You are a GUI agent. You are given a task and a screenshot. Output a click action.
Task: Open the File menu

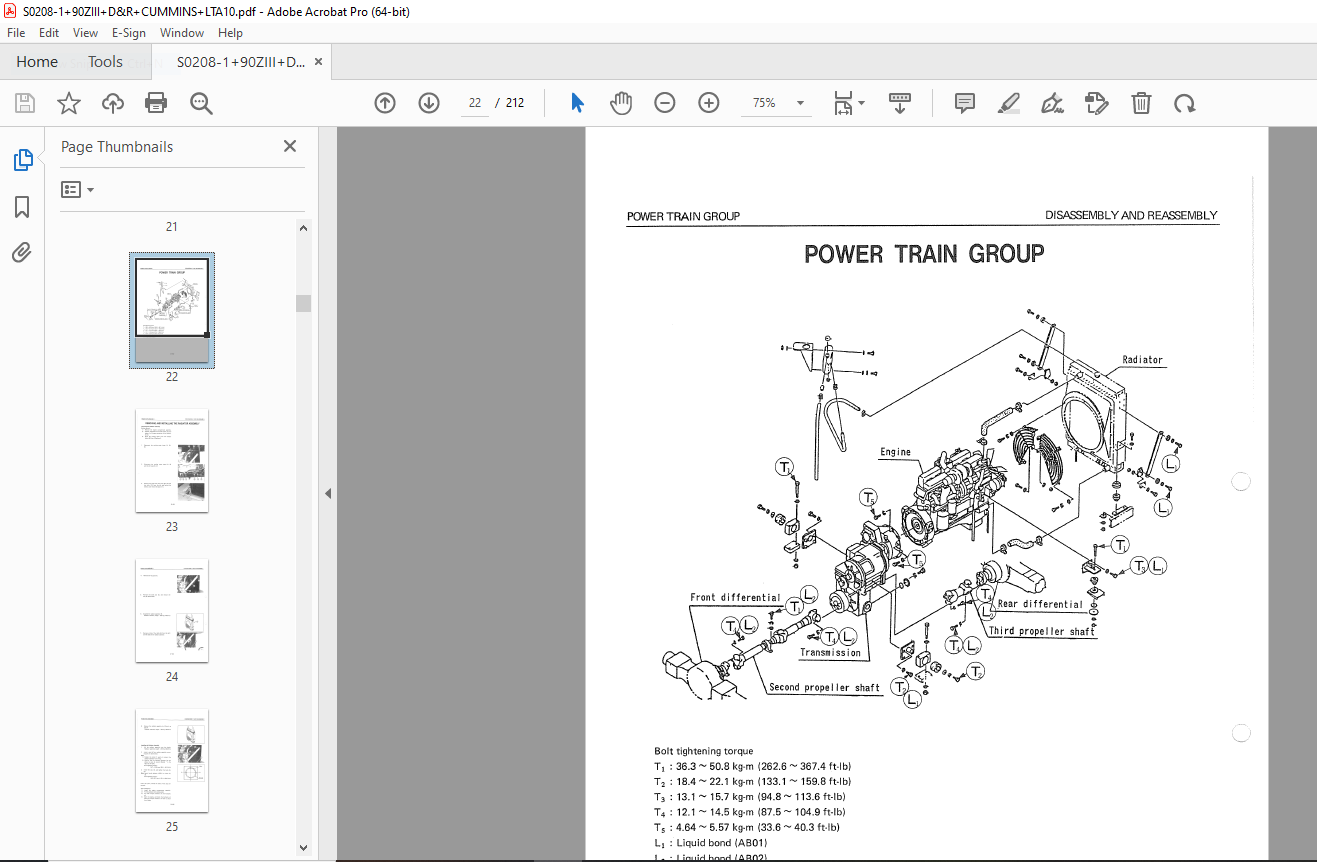pyautogui.click(x=16, y=33)
